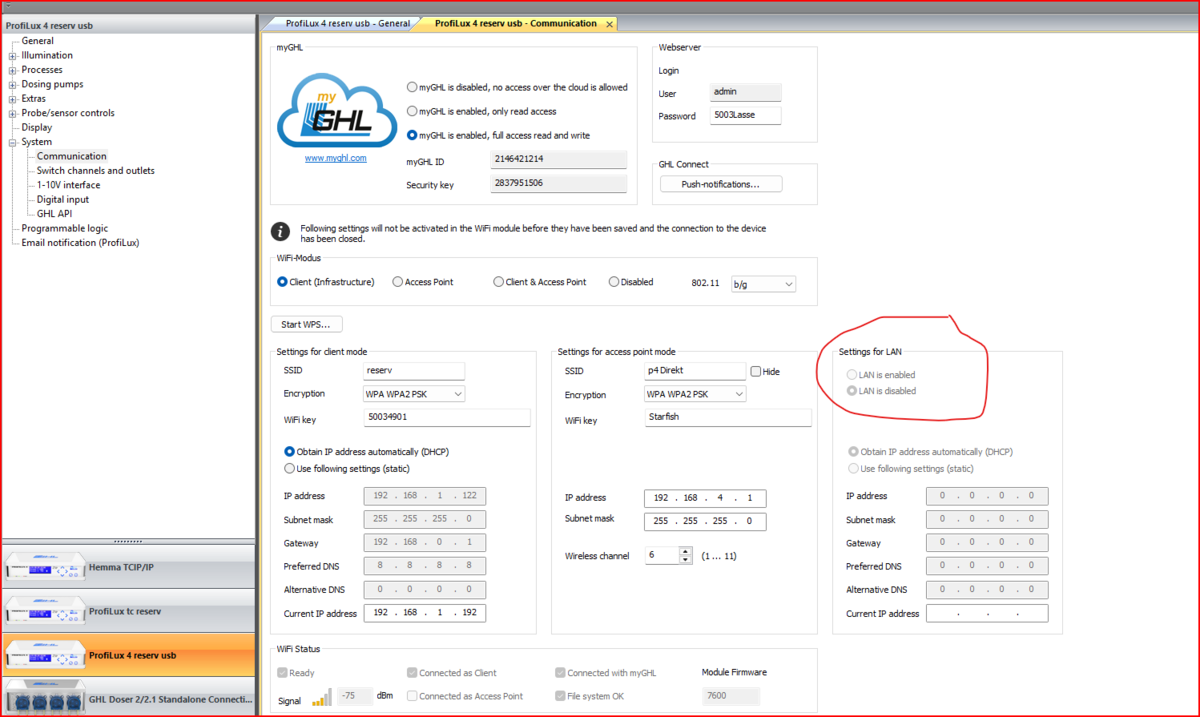Open General in the tree
The width and height of the screenshot is (1200, 717).
38,41
